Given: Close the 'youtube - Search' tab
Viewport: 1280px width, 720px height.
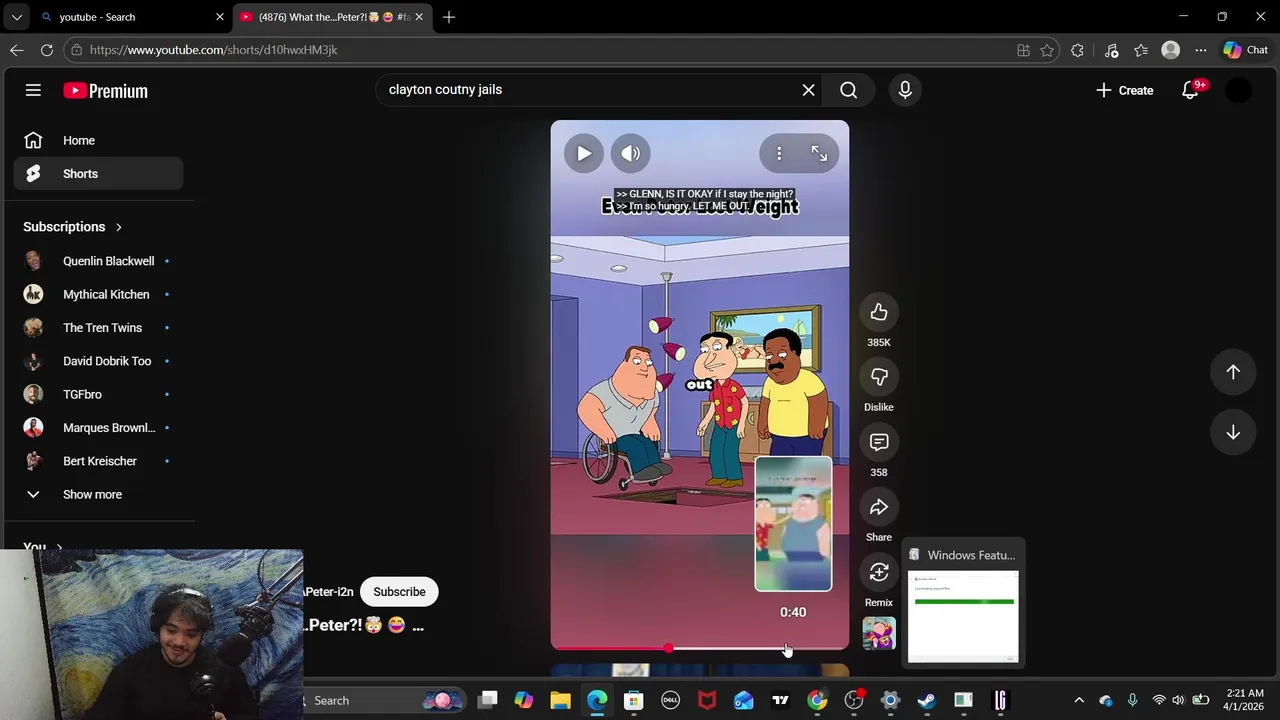Looking at the screenshot, I should click(x=220, y=17).
